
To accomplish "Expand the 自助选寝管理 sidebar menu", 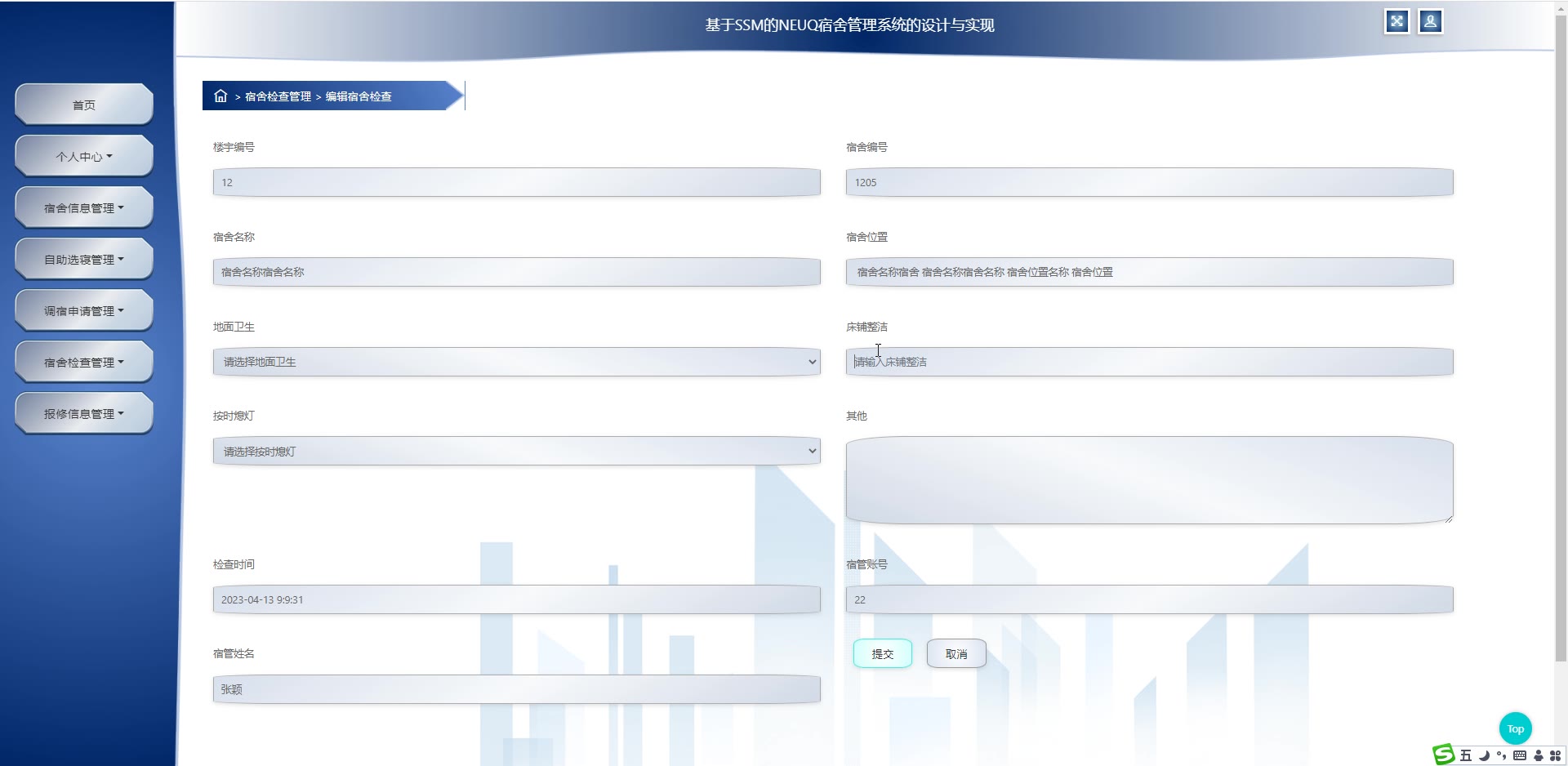I will pos(84,259).
